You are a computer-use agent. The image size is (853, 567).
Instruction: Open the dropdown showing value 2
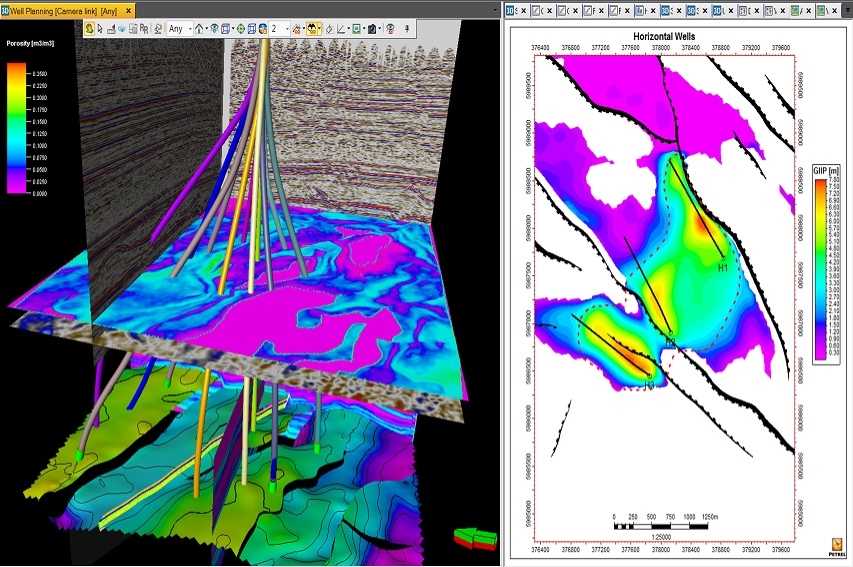pos(279,28)
